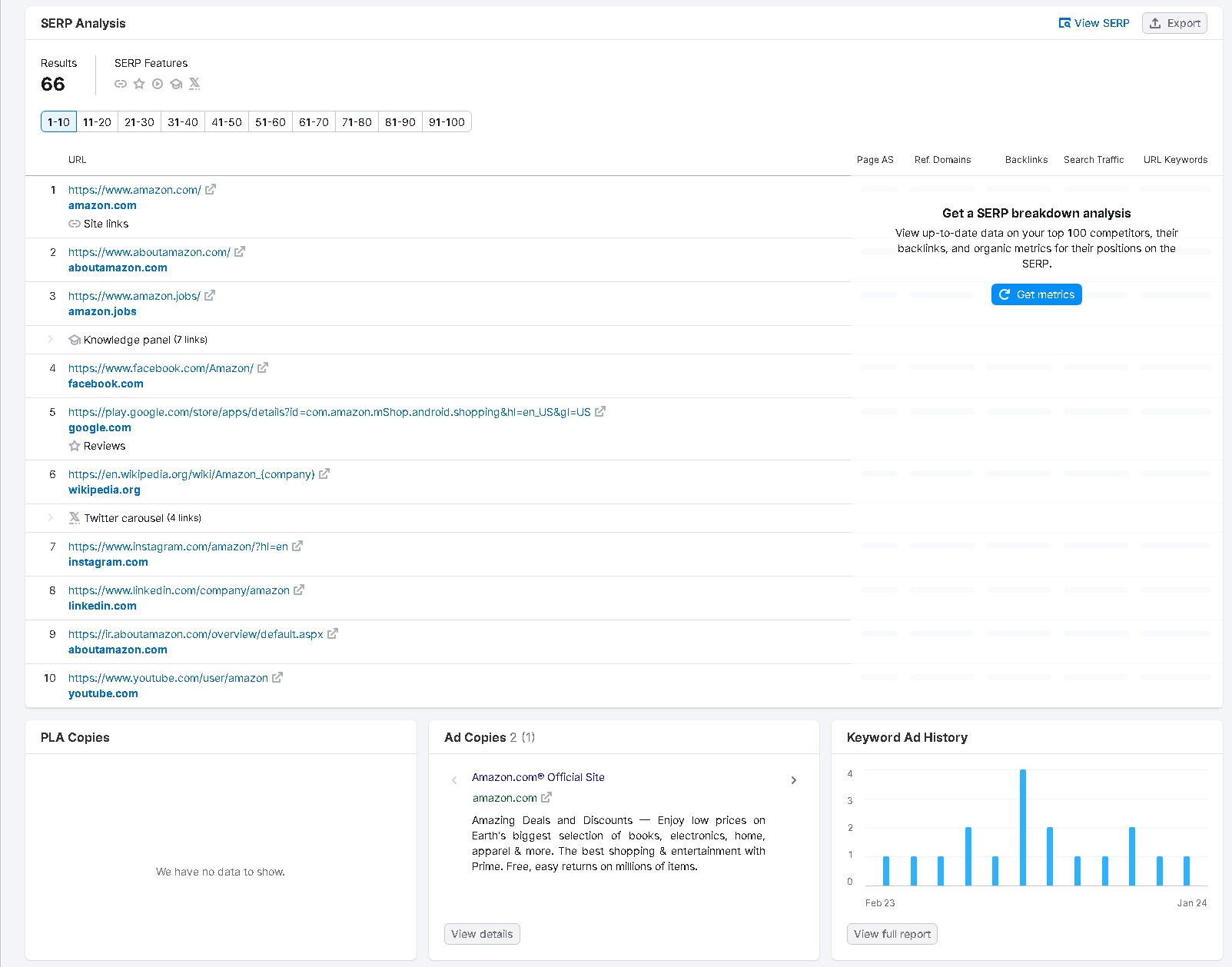The image size is (1232, 967).
Task: Open facebook.com/Amazon external link icon
Action: point(263,367)
